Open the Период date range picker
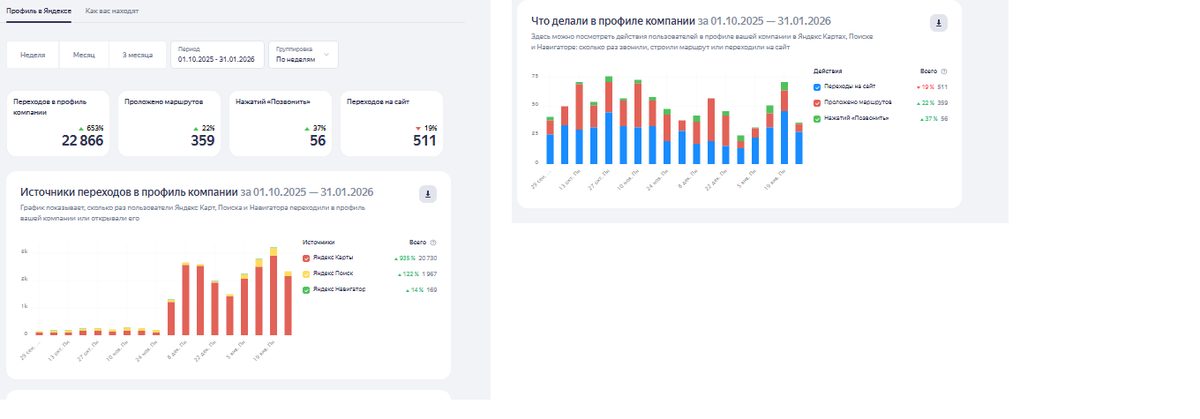 216,55
